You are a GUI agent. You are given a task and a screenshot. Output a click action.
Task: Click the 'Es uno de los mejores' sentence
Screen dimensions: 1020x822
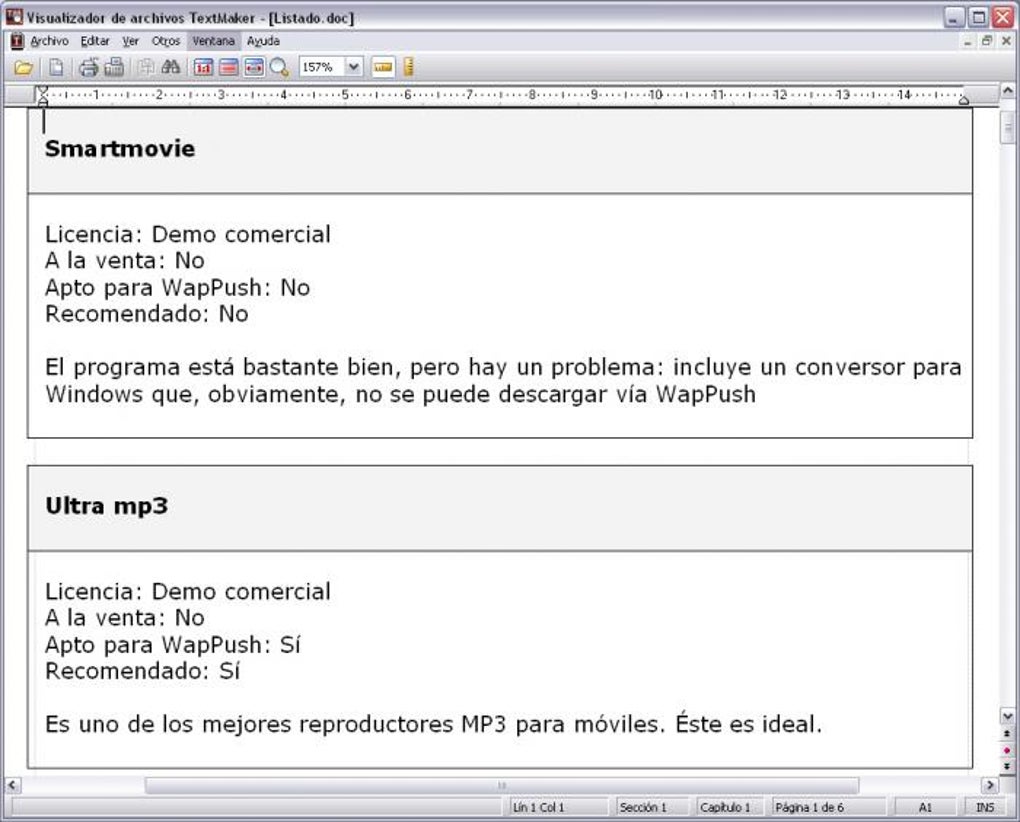pos(434,724)
